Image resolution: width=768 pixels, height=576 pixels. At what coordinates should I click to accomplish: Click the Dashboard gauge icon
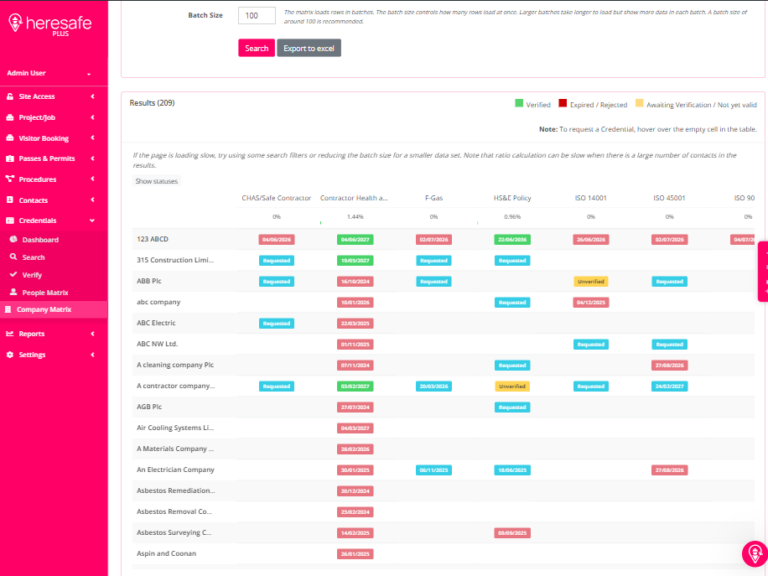click(14, 240)
